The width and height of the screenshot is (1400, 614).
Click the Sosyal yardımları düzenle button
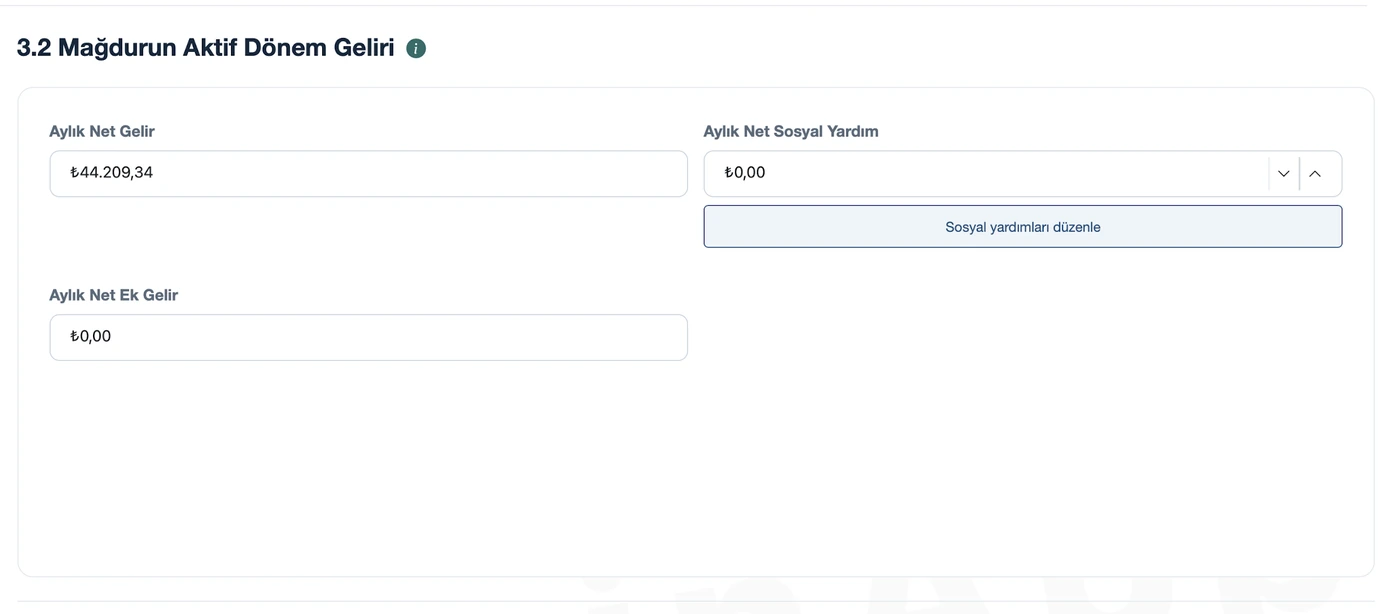(x=1023, y=227)
